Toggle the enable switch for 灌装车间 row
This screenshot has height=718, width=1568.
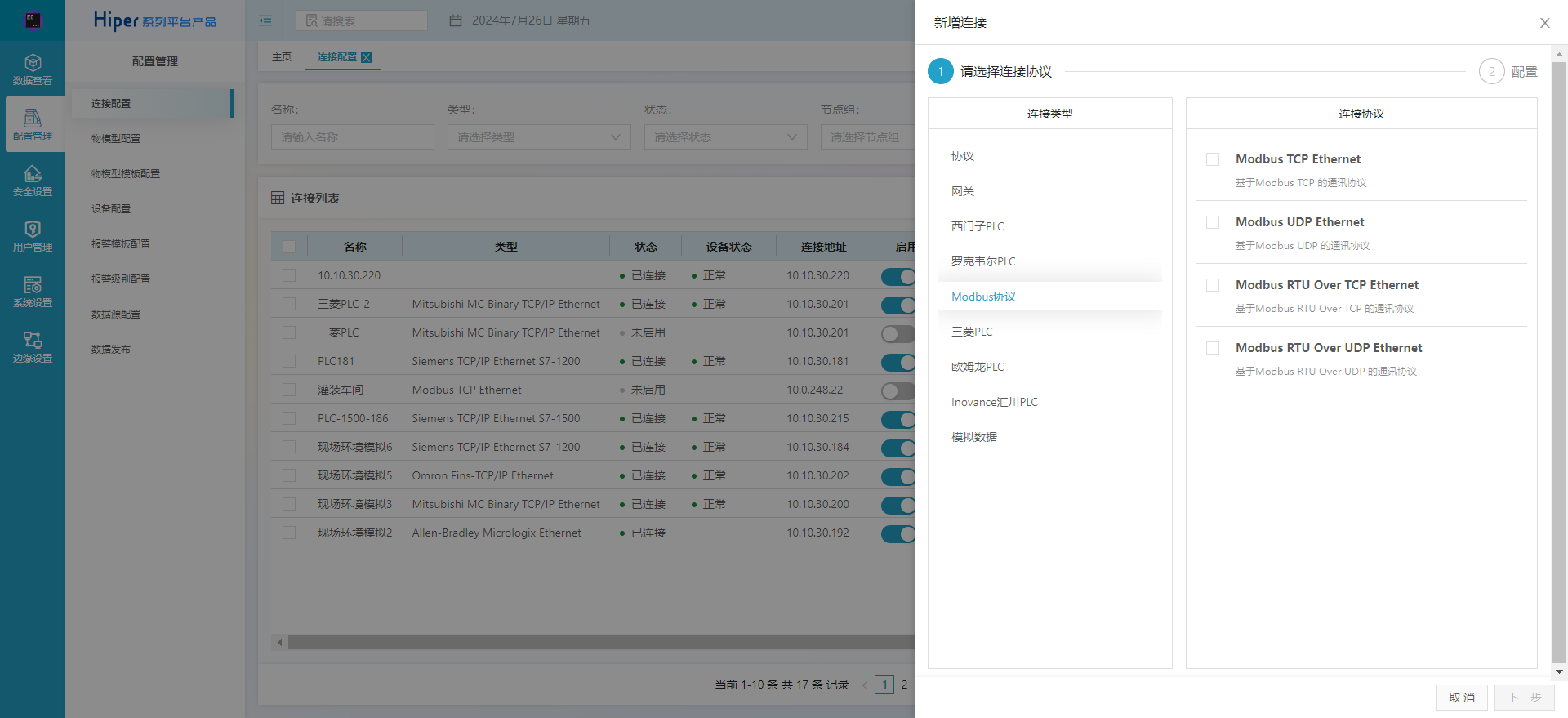point(898,390)
